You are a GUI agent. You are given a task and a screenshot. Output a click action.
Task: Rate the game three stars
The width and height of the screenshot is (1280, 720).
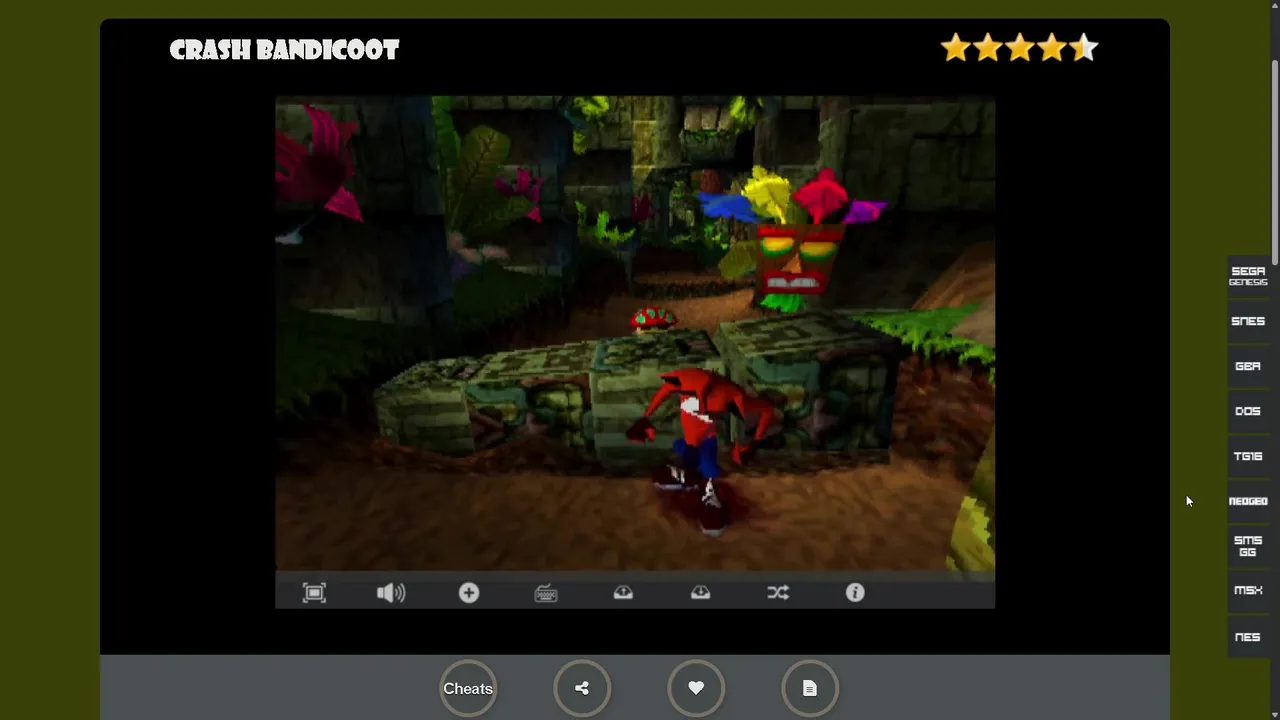pyautogui.click(x=1020, y=48)
